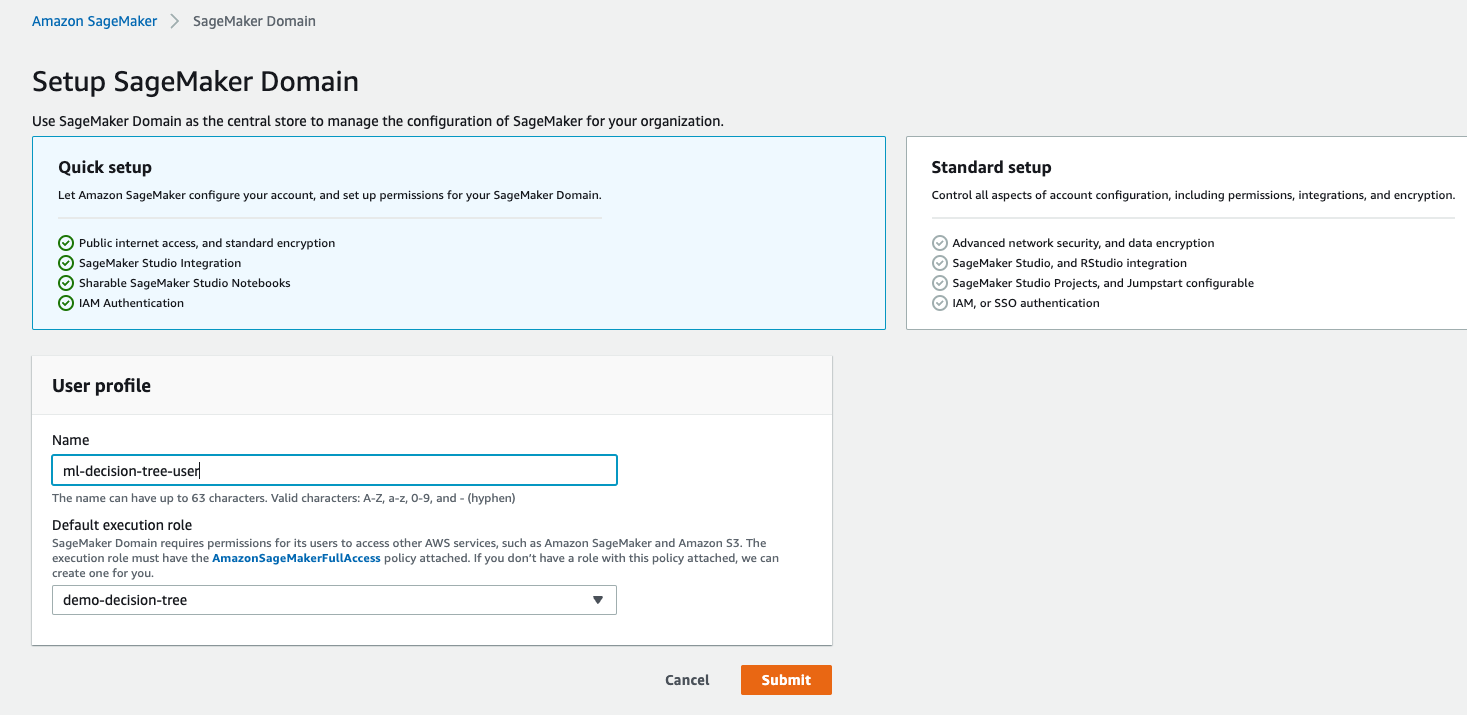
Task: Click the Setup SageMaker Domain page title
Action: 196,81
